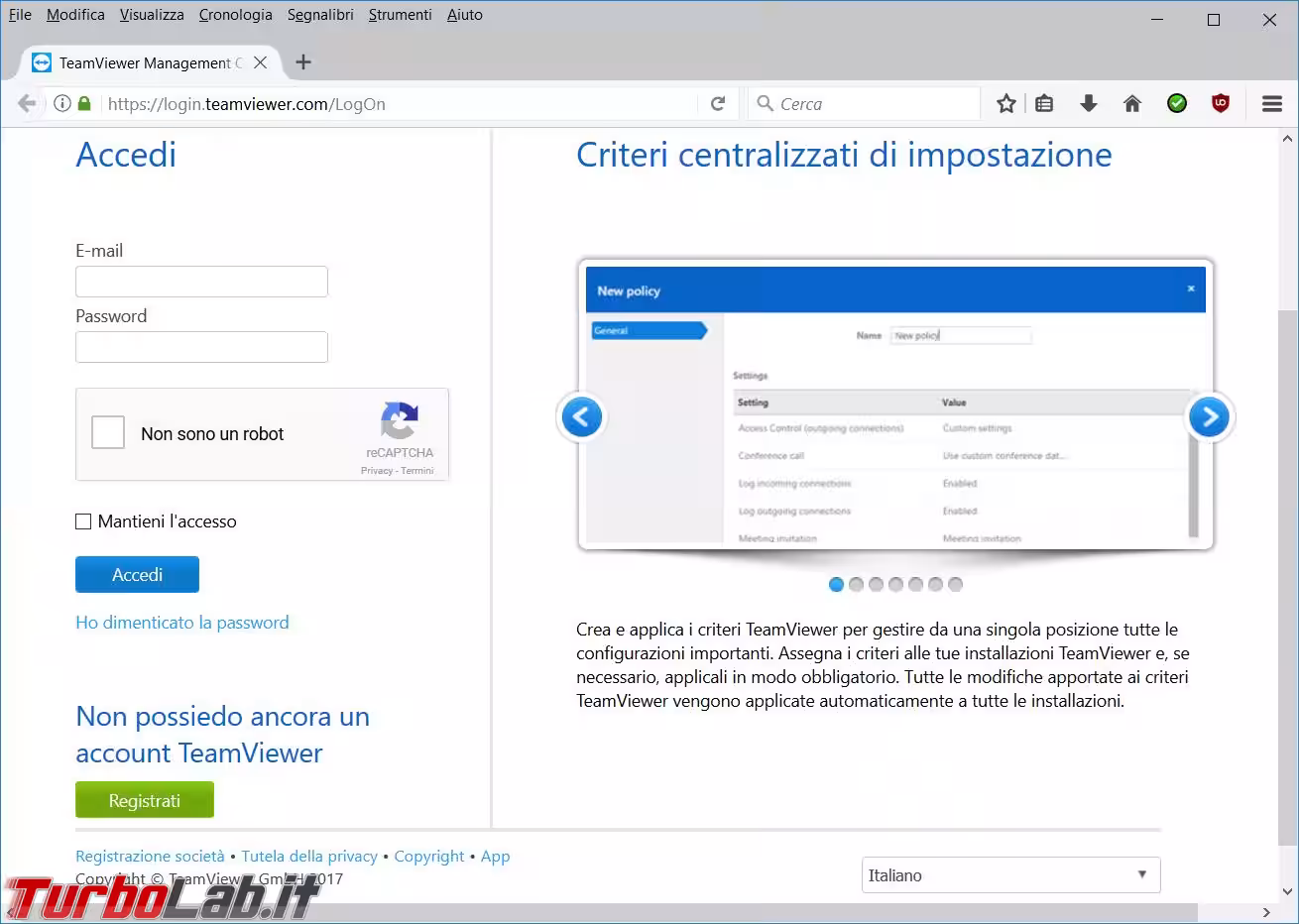Select the TeamViewer Management Console tab
Image resolution: width=1299 pixels, height=924 pixels.
coord(151,62)
